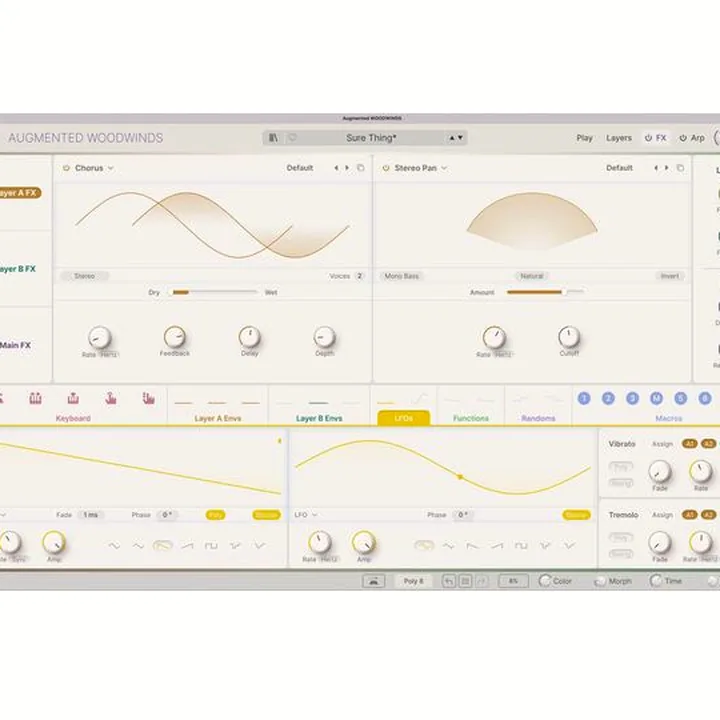Switch to the Play view
Viewport: 720px width, 720px height.
click(585, 138)
